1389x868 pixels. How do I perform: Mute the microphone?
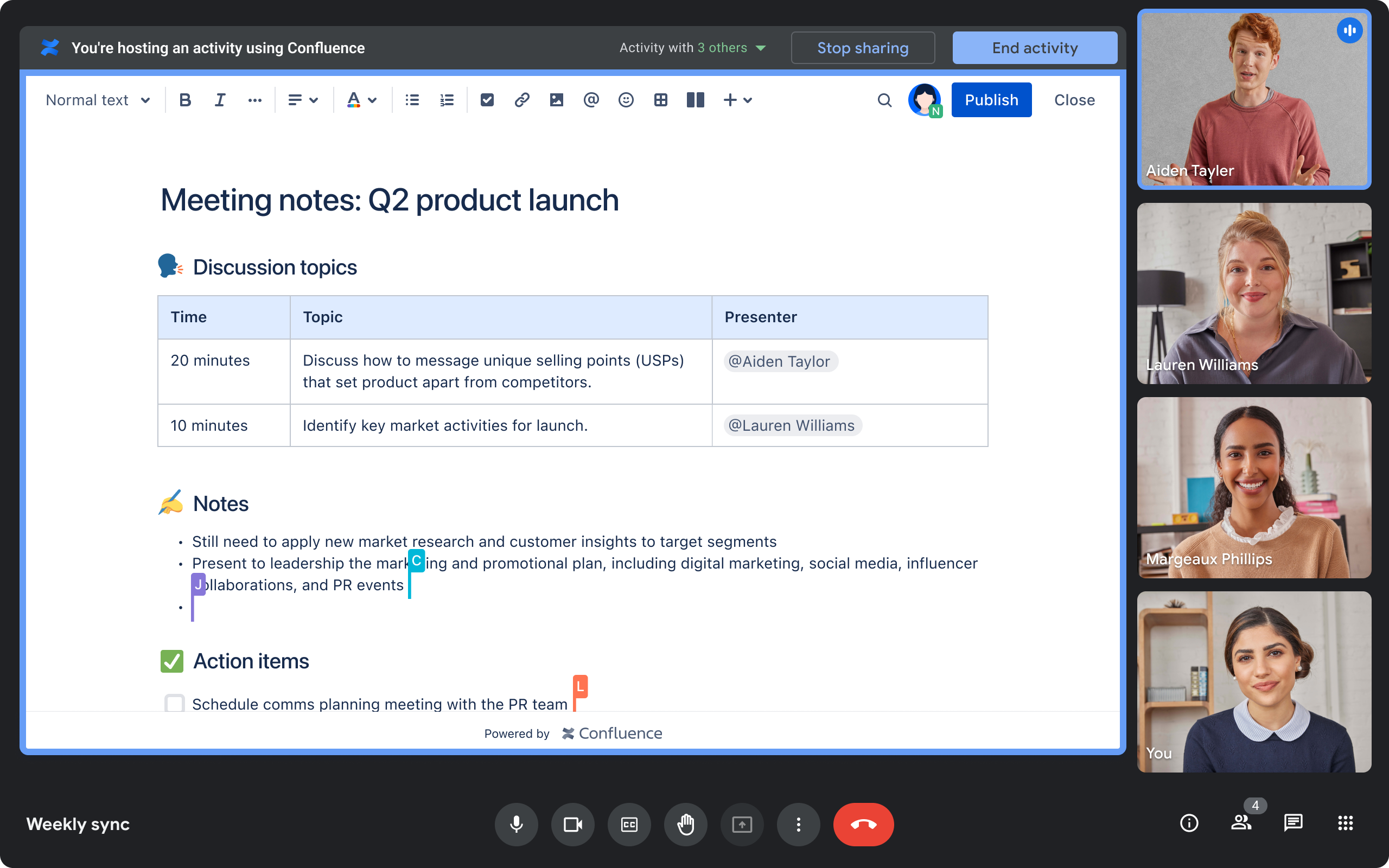[x=517, y=825]
